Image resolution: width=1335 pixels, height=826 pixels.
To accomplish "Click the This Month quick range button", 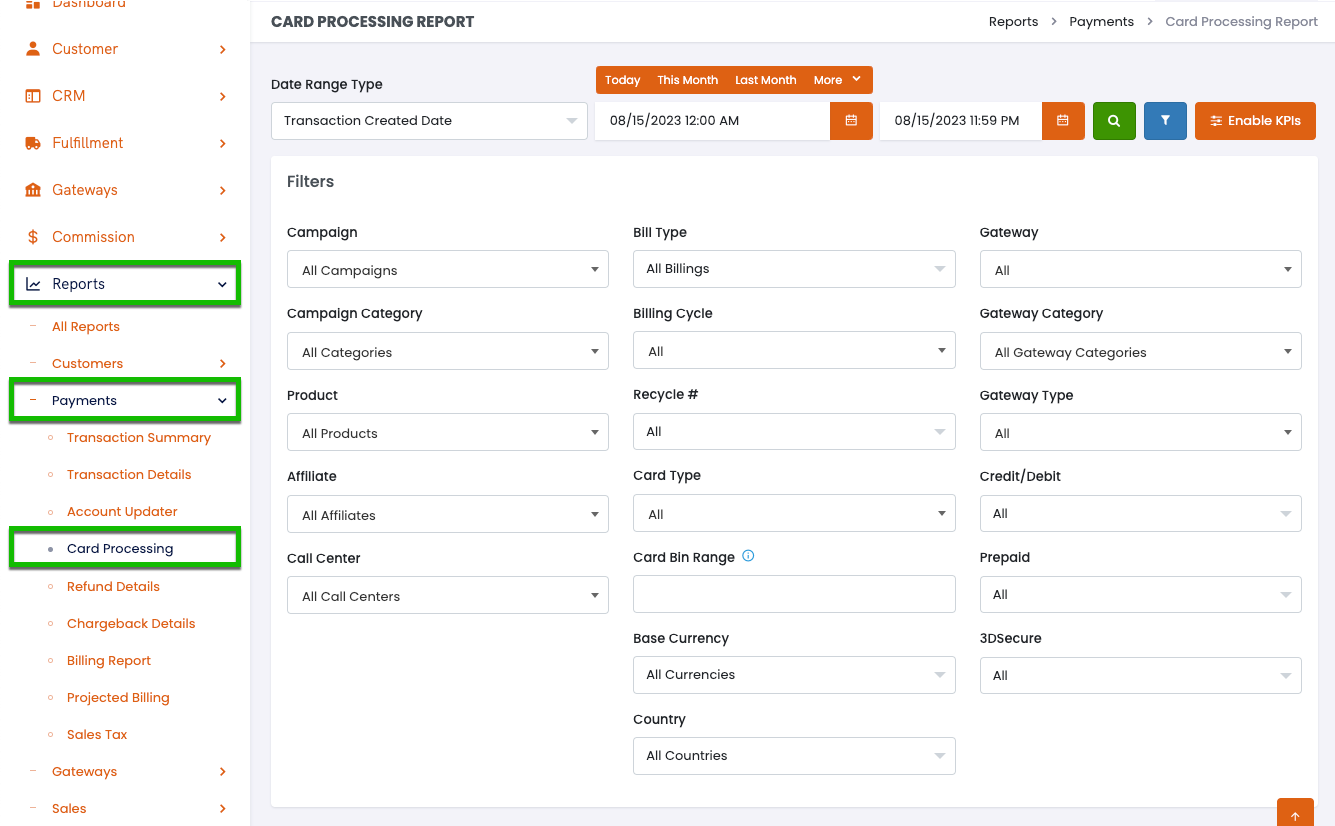I will click(x=687, y=80).
